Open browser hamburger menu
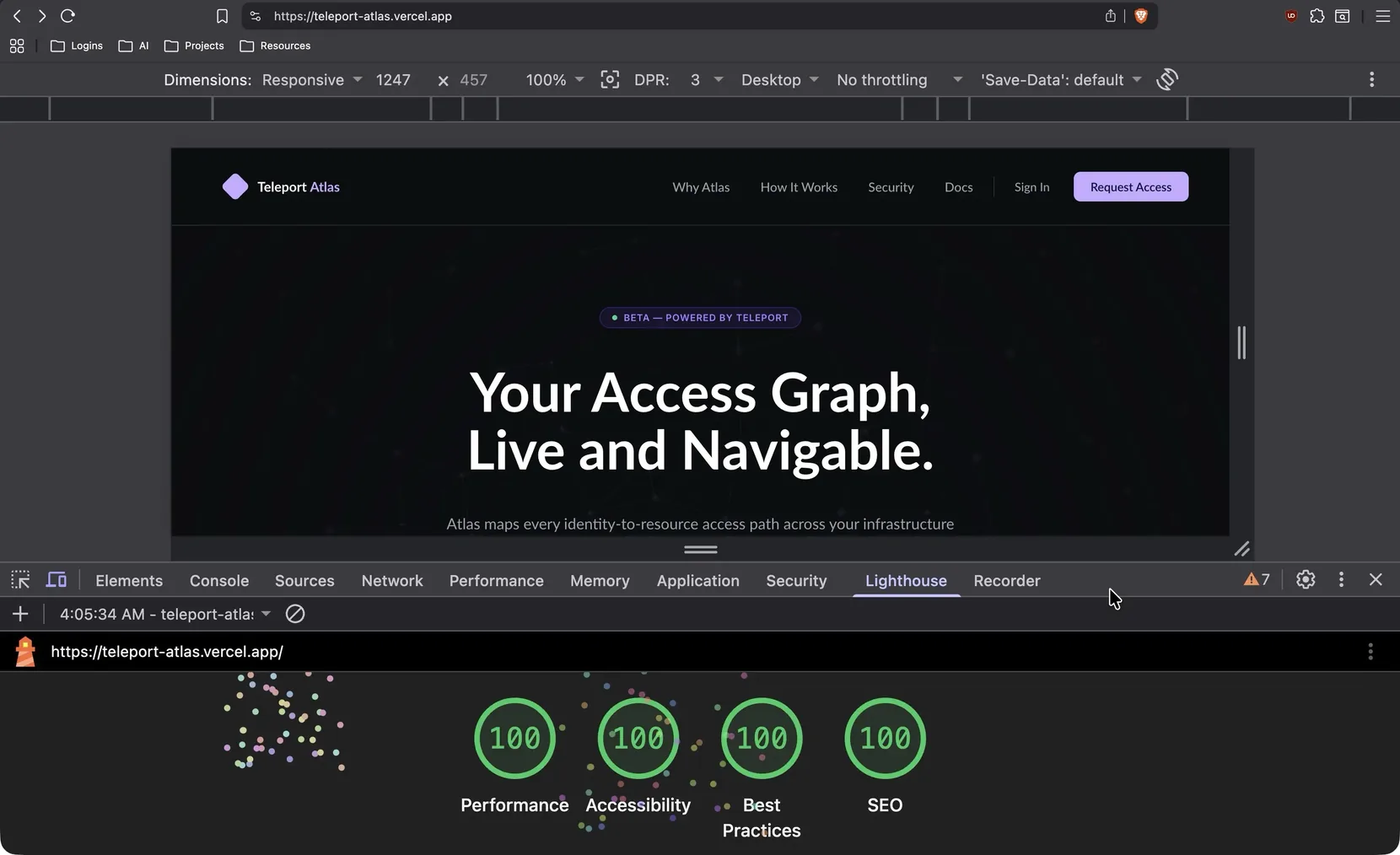The width and height of the screenshot is (1400, 855). coord(1383,16)
